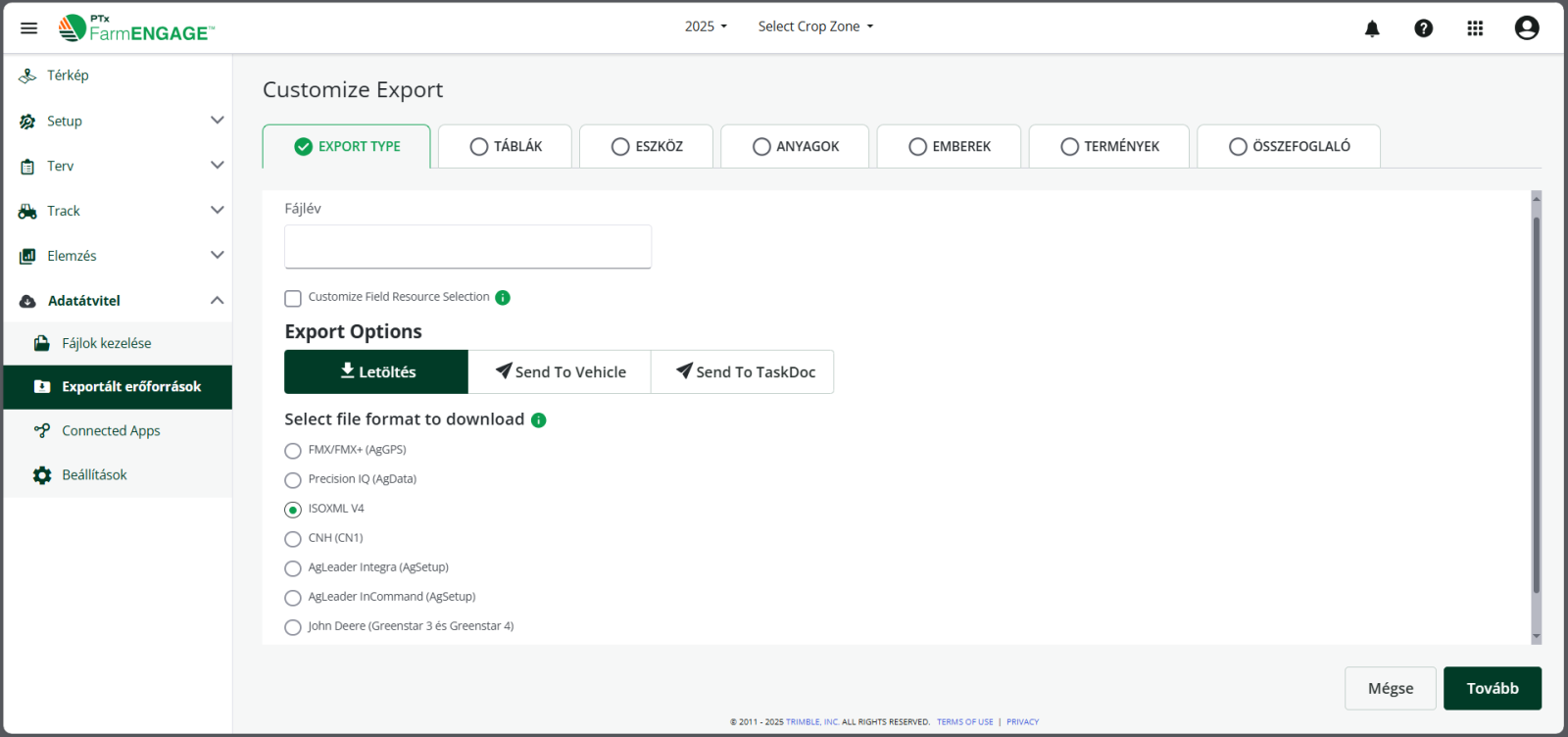Click scrollbar down arrow in export panel
1568x737 pixels.
point(1536,637)
